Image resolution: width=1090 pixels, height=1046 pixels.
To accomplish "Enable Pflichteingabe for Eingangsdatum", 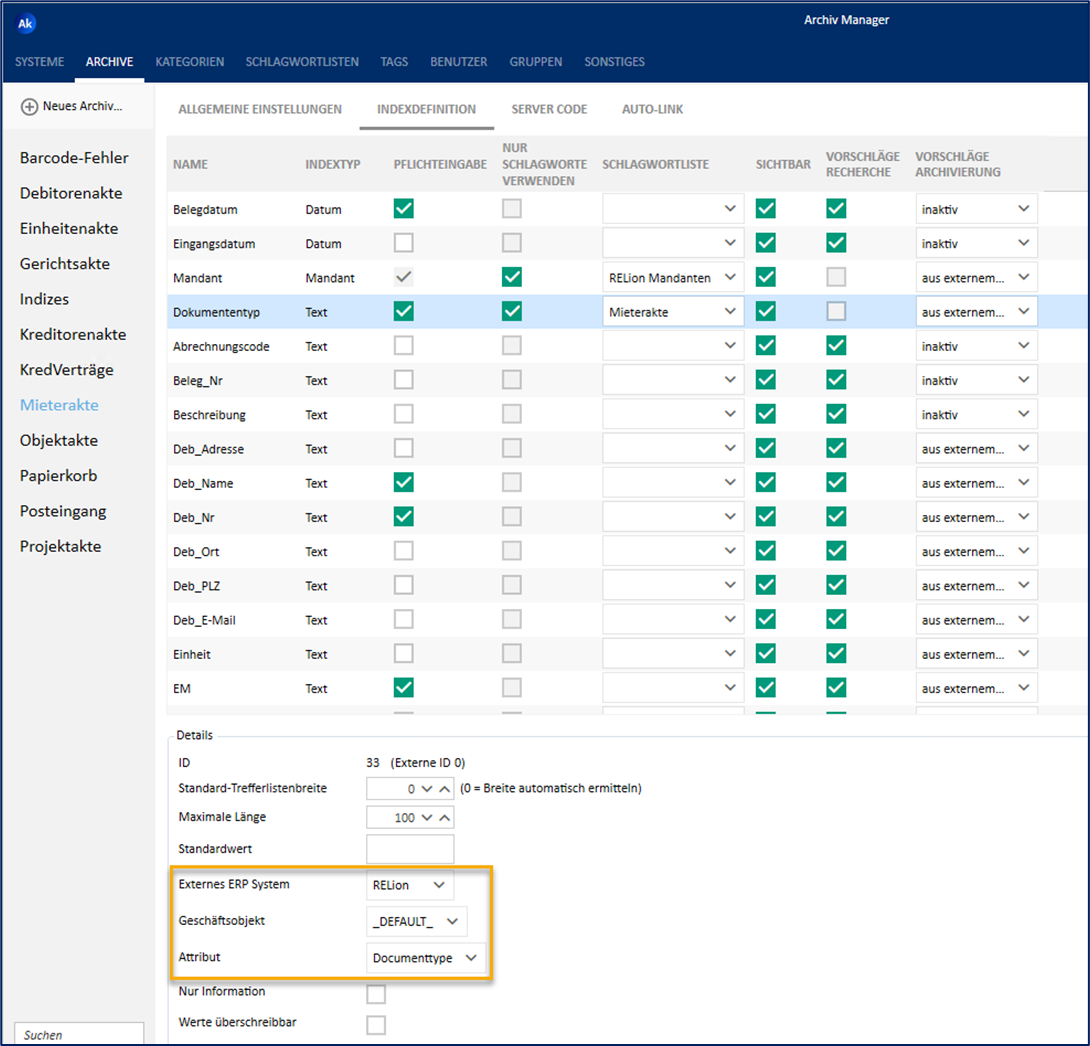I will coord(403,242).
